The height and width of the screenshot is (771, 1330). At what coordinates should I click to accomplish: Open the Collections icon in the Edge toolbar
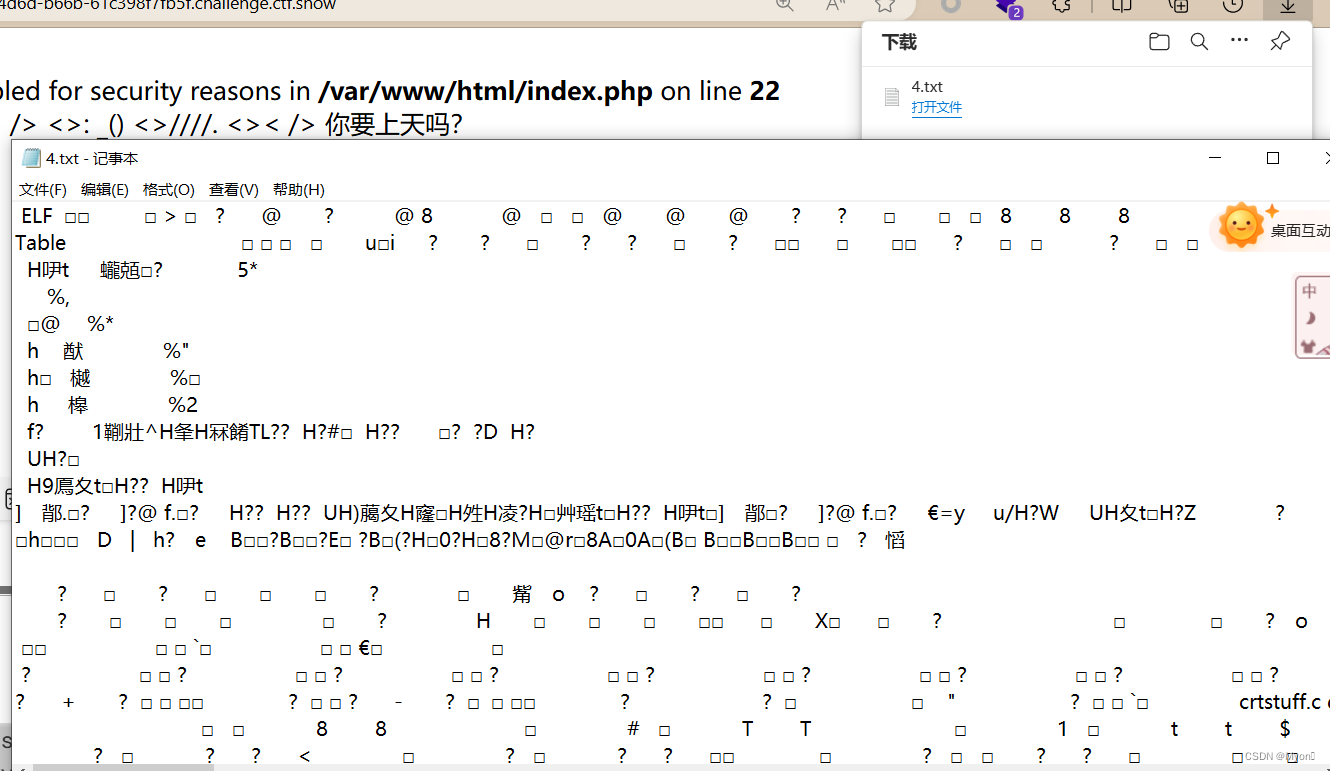[1178, 7]
